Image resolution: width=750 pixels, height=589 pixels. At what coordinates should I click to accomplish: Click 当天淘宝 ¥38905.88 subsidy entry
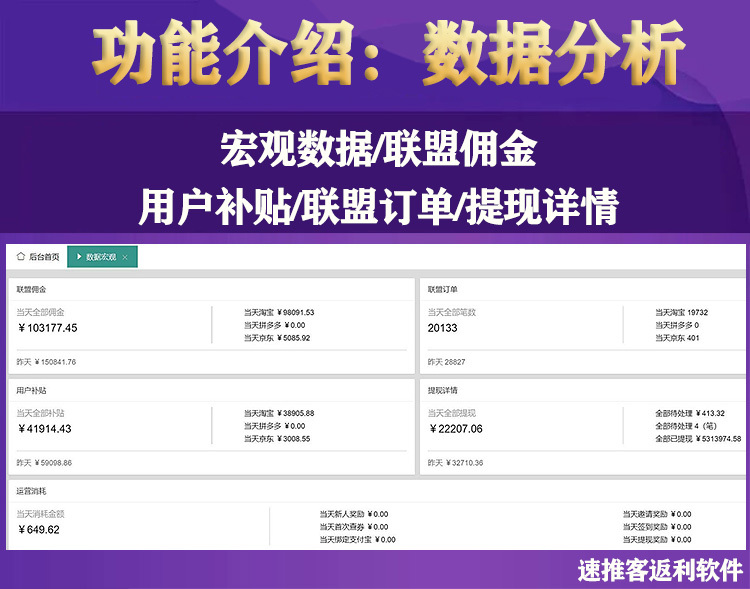279,413
